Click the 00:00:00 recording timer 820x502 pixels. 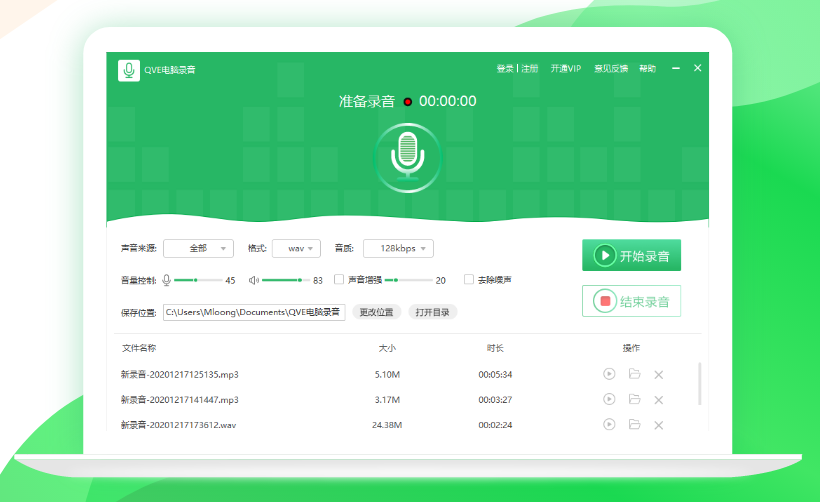coord(448,101)
